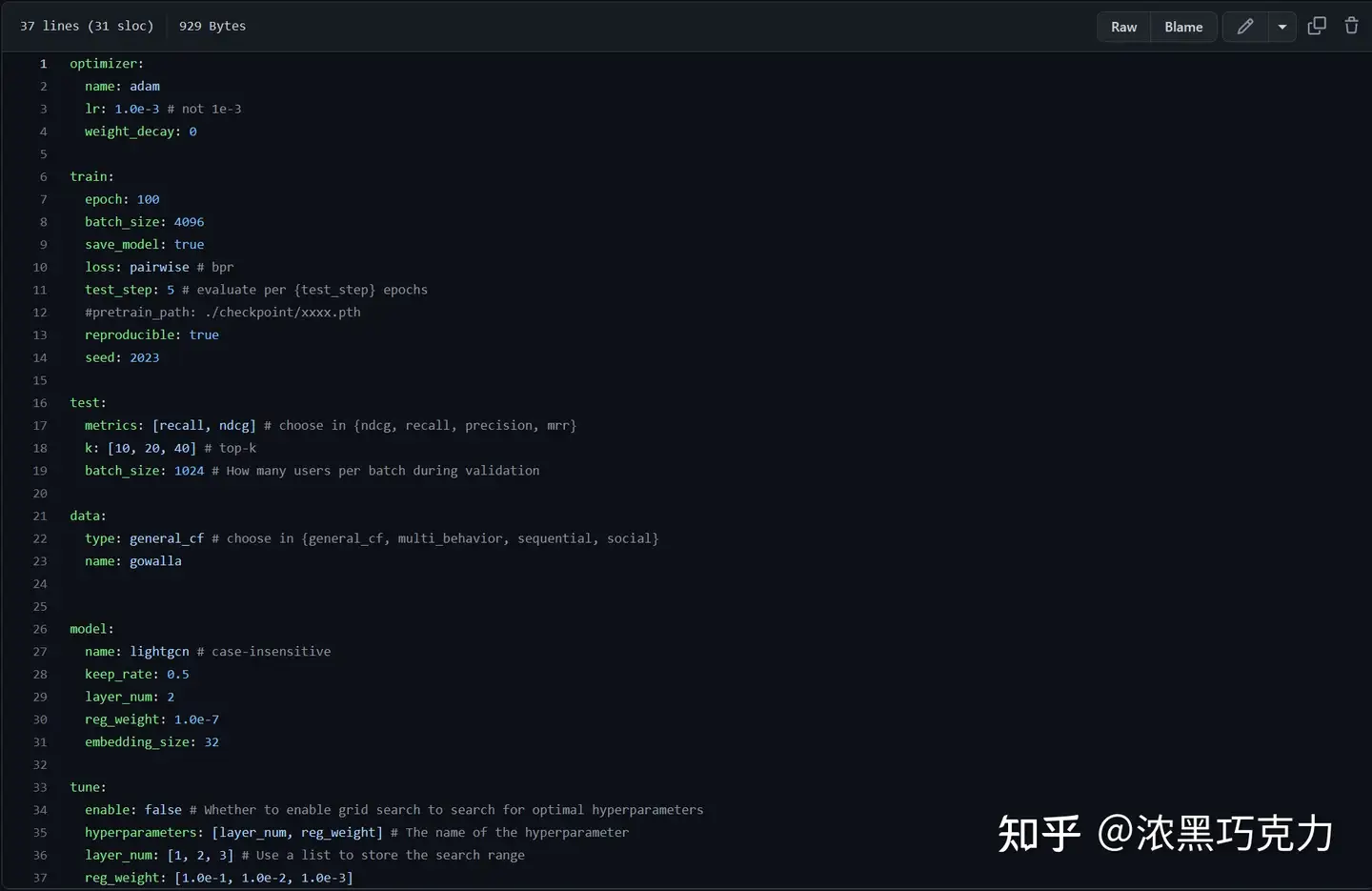
Task: Click the "layer_num: 2" line
Action: point(130,697)
